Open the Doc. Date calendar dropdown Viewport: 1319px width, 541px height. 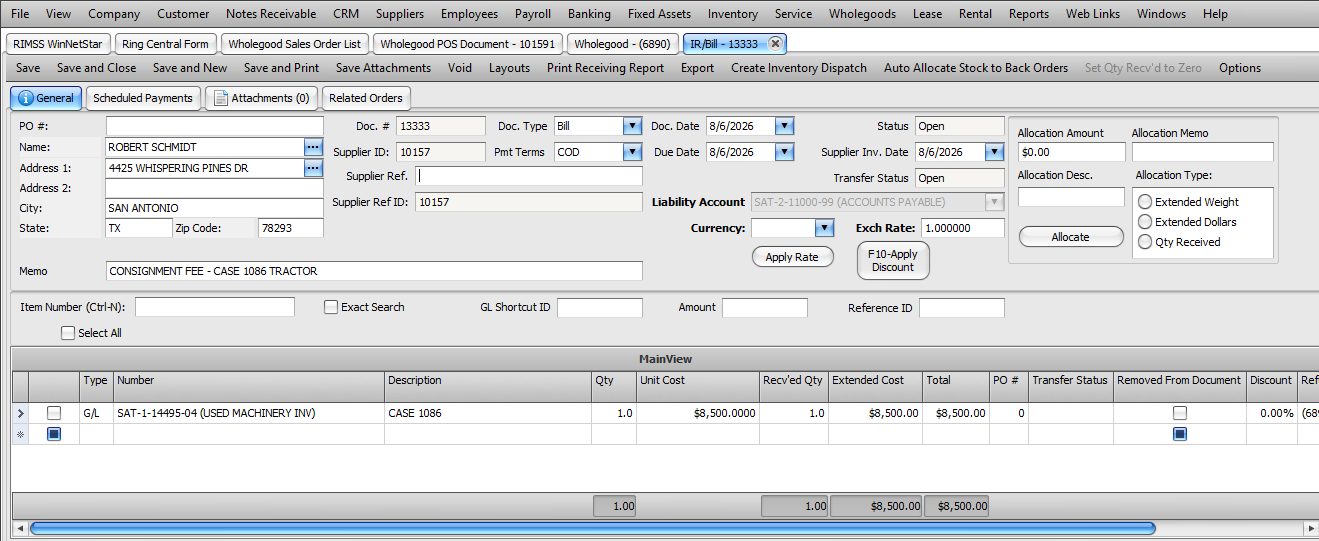click(785, 126)
